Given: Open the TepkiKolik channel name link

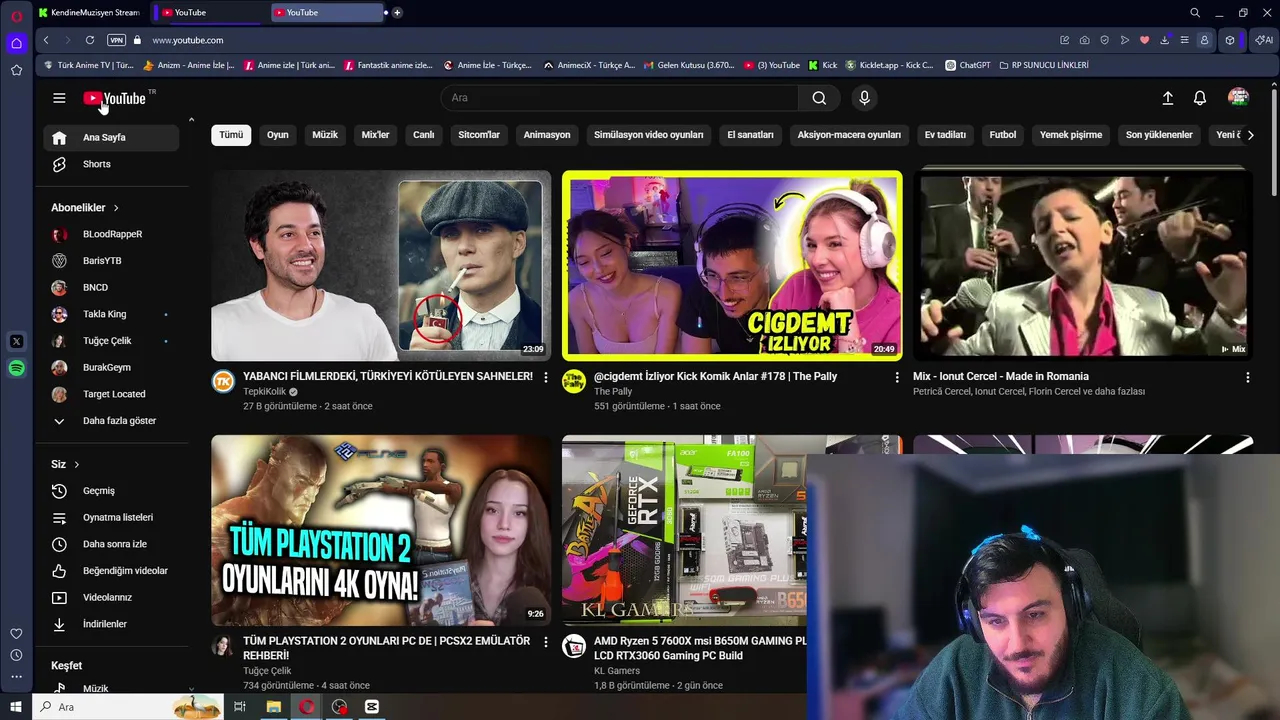Looking at the screenshot, I should coord(264,392).
